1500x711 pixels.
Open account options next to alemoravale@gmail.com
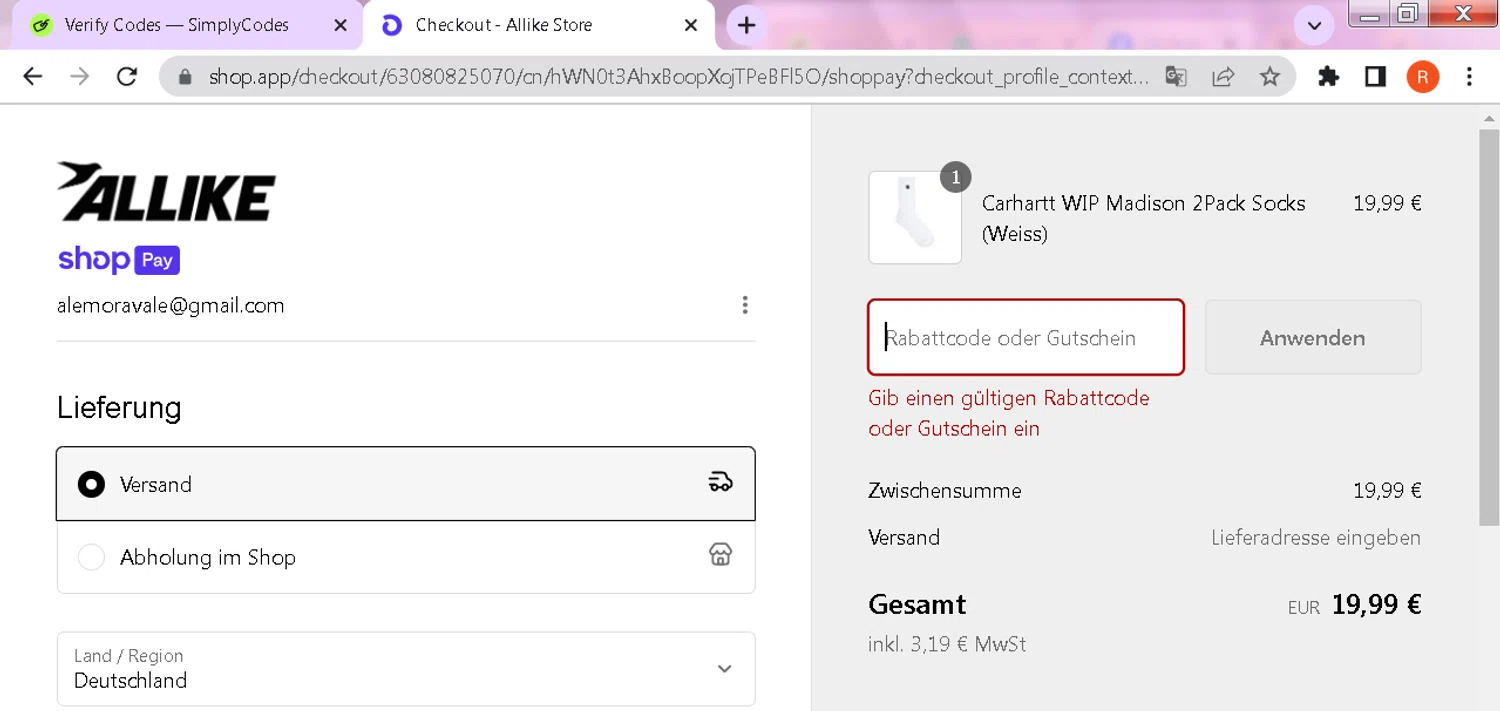[x=745, y=305]
